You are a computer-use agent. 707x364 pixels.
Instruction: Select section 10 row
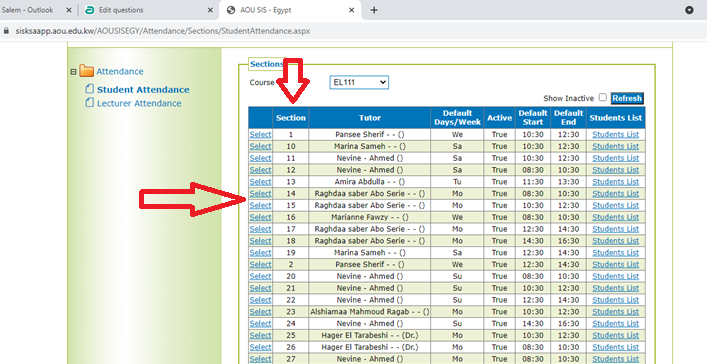coord(260,146)
